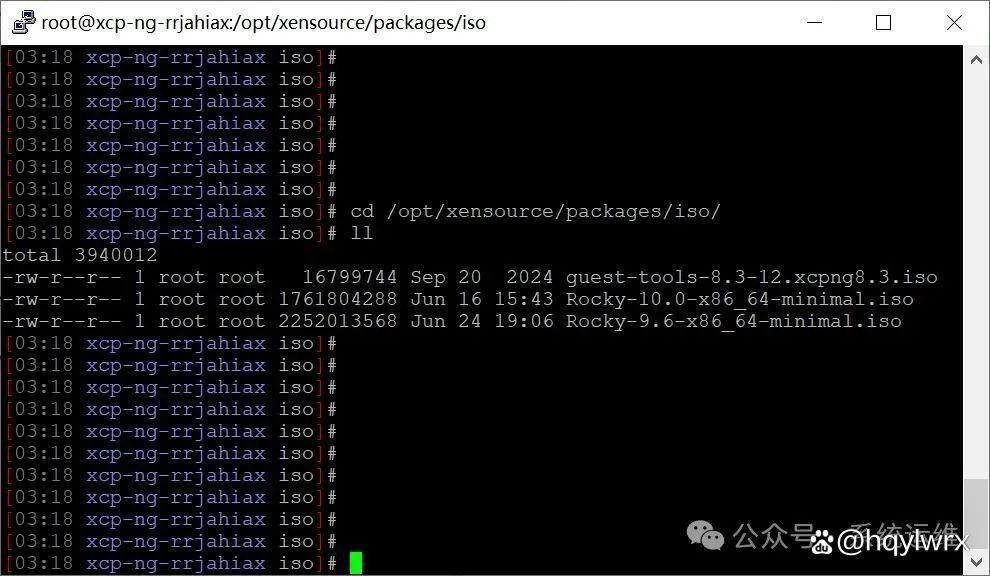Screen dimensions: 990x576
Task: Open the PuTTY system menu icon
Action: pos(24,22)
